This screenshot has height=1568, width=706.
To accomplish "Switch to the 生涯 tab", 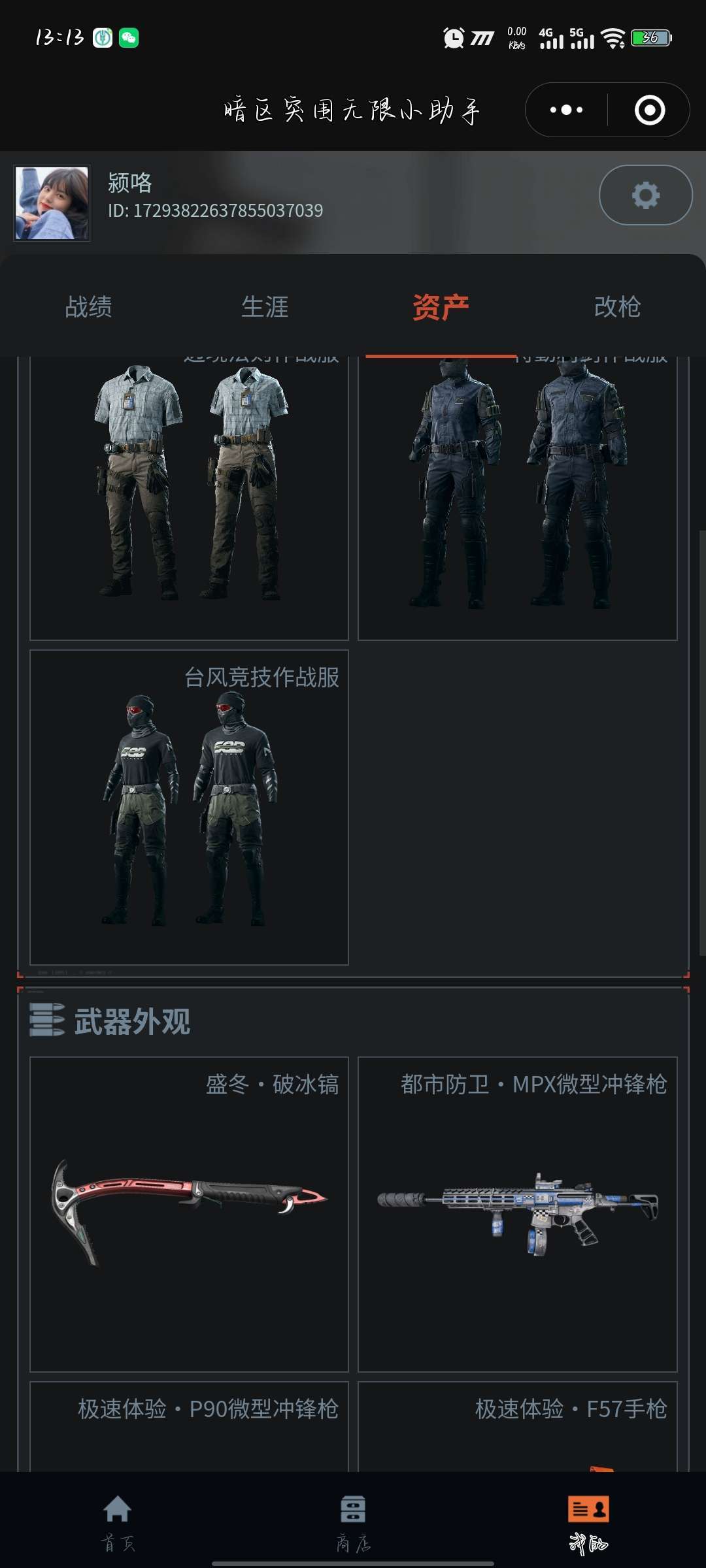I will 265,306.
